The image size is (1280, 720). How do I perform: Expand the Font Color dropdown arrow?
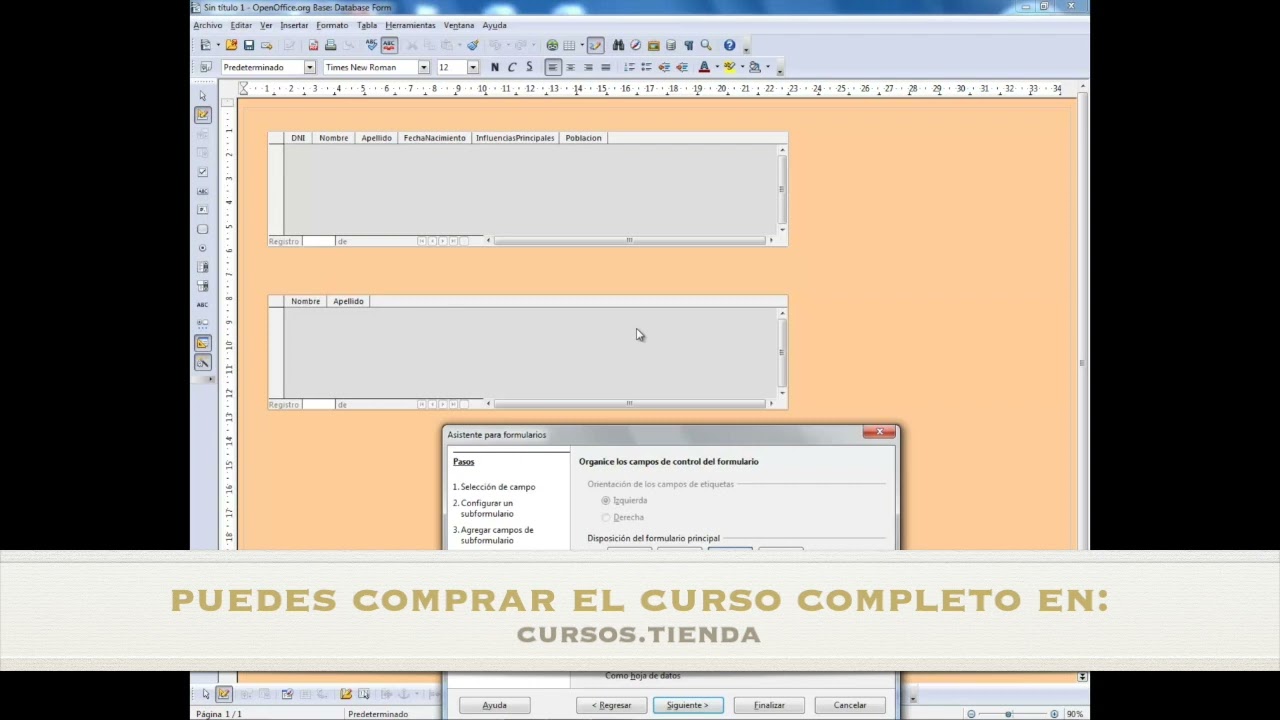(717, 67)
